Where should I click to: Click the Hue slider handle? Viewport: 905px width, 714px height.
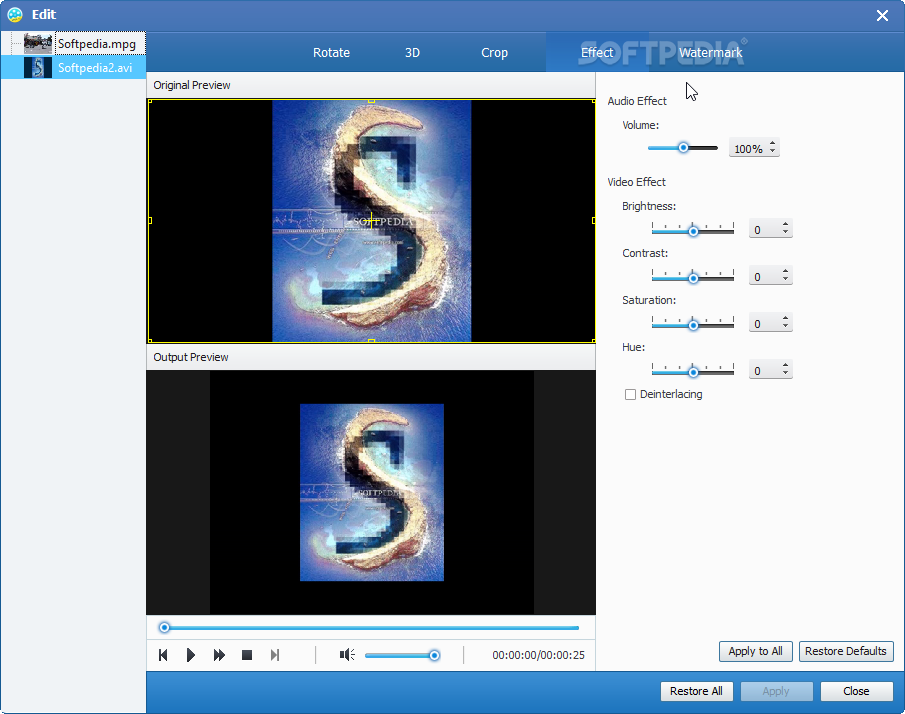click(x=693, y=372)
